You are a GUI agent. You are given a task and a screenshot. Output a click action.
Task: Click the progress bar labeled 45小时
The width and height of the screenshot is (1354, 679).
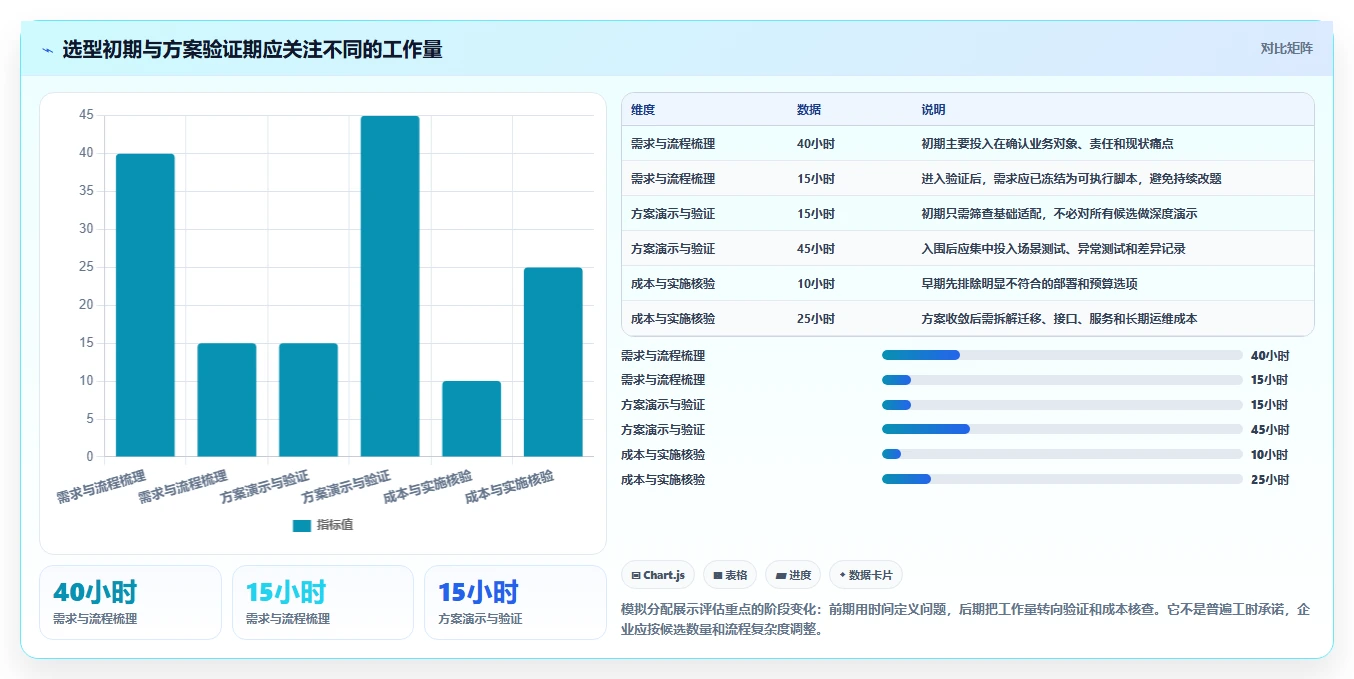(x=1062, y=429)
